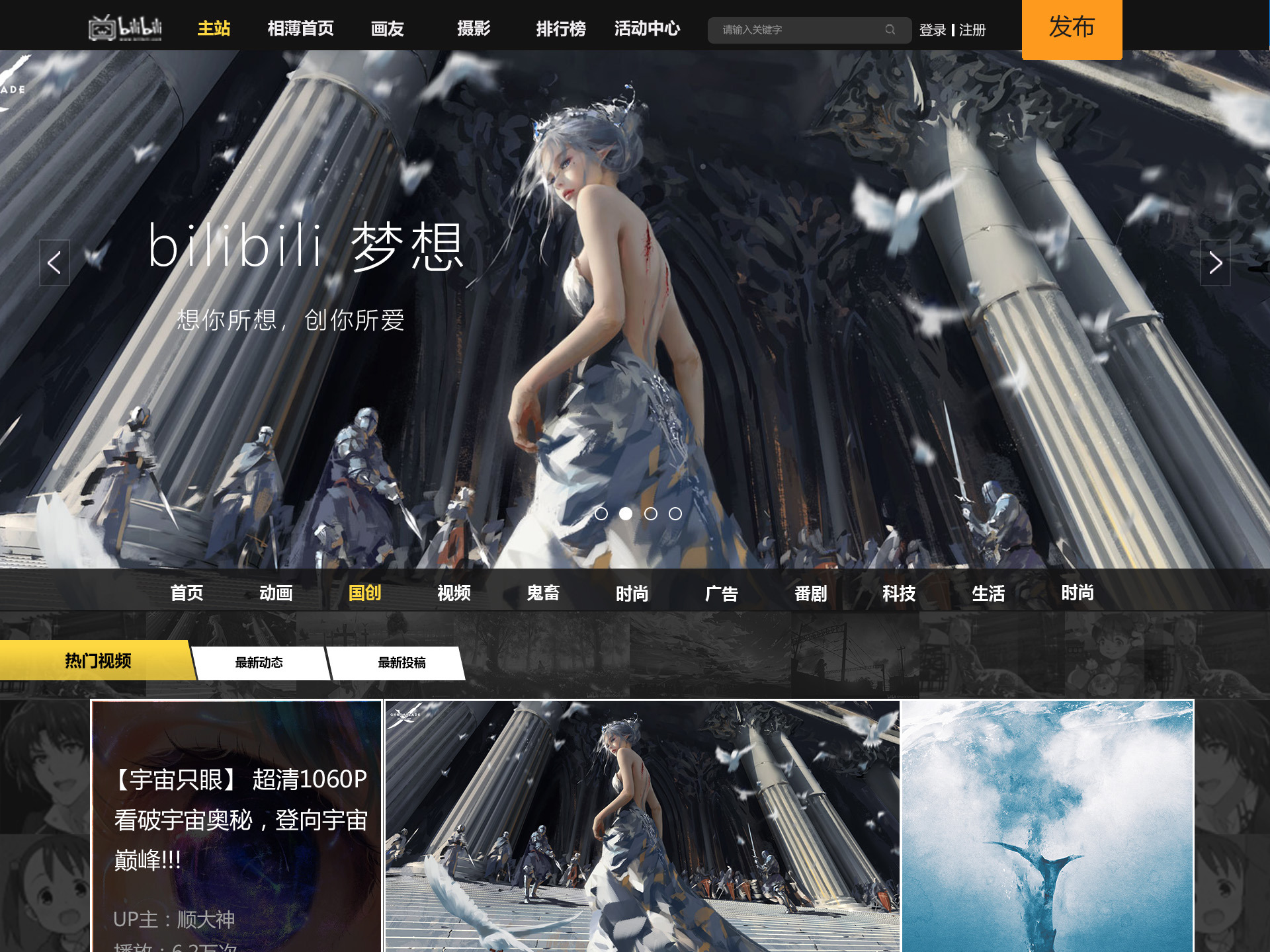This screenshot has width=1270, height=952.
Task: Click the search magnifier icon
Action: [x=890, y=30]
